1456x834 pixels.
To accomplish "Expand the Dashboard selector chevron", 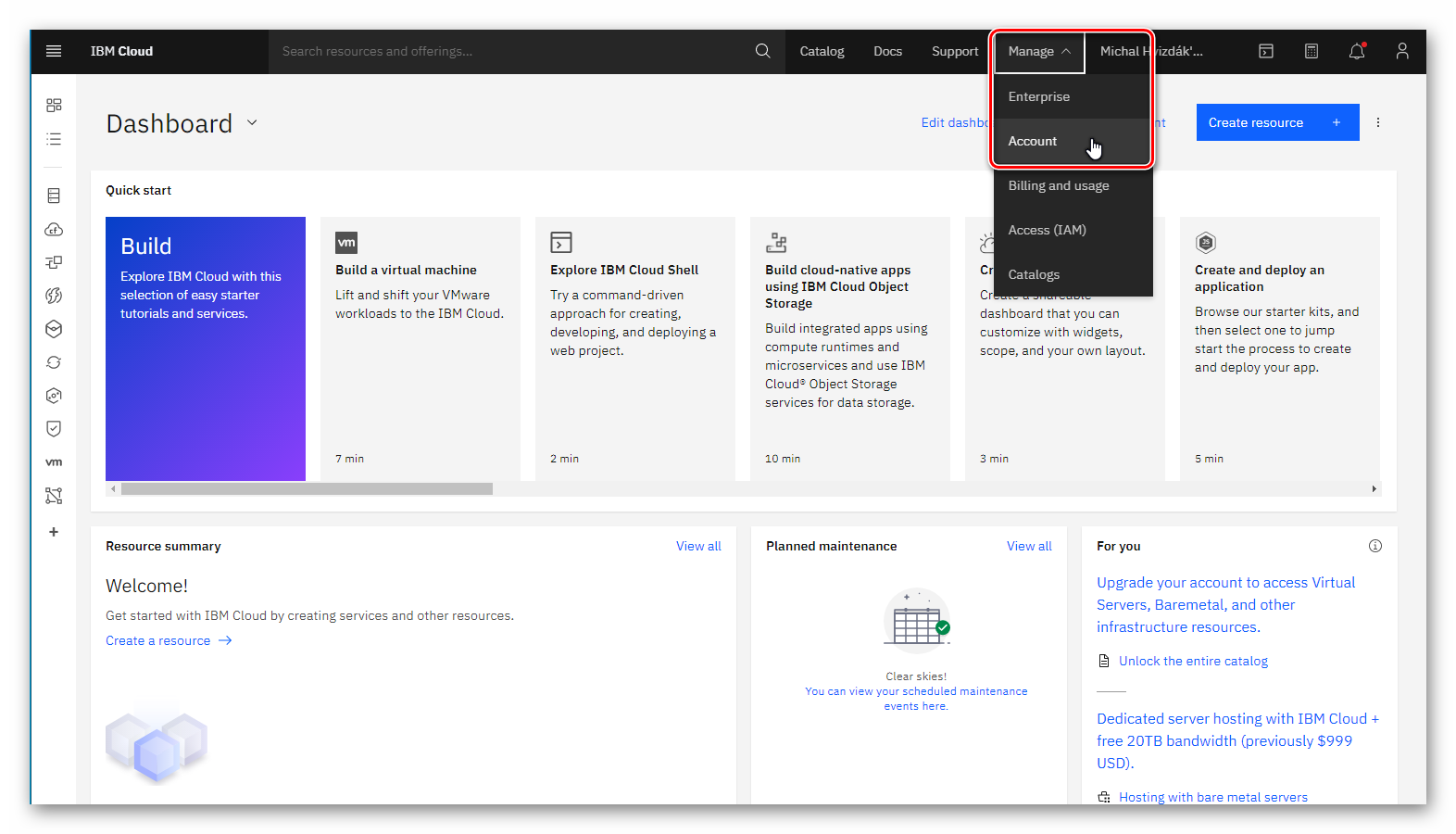I will coord(252,122).
